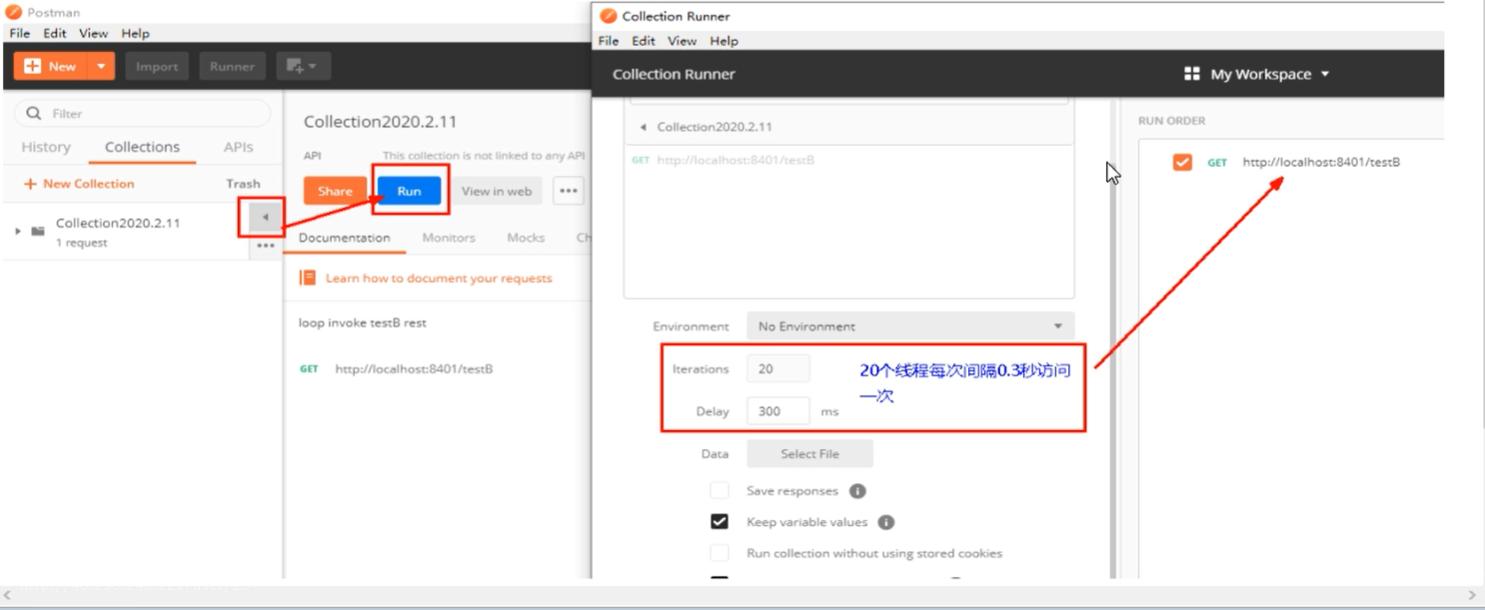Open the Environment dropdown showing No Environment
1485x610 pixels.
[x=910, y=326]
